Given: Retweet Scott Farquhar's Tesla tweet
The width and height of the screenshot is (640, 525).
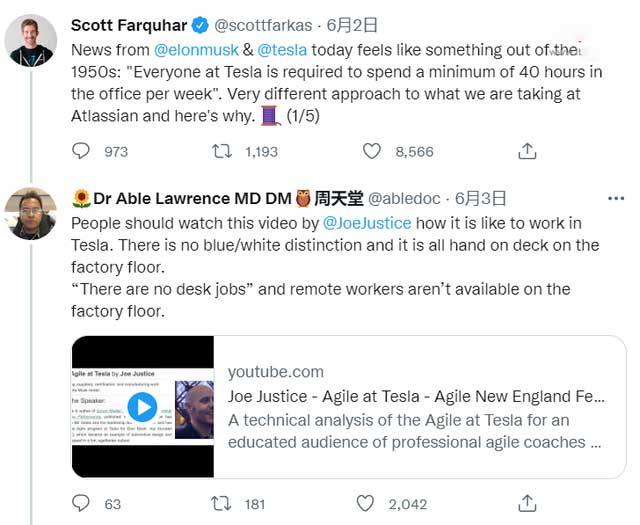Looking at the screenshot, I should tap(222, 151).
